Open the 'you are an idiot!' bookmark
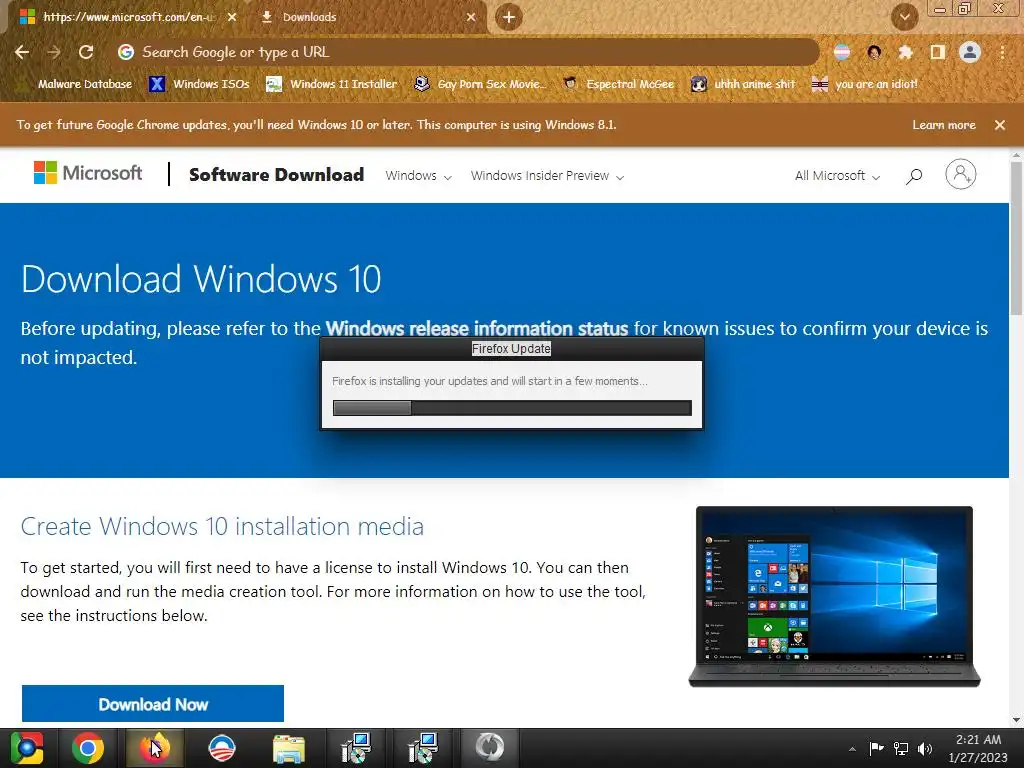Screen dimensions: 1024x768 (x=865, y=84)
